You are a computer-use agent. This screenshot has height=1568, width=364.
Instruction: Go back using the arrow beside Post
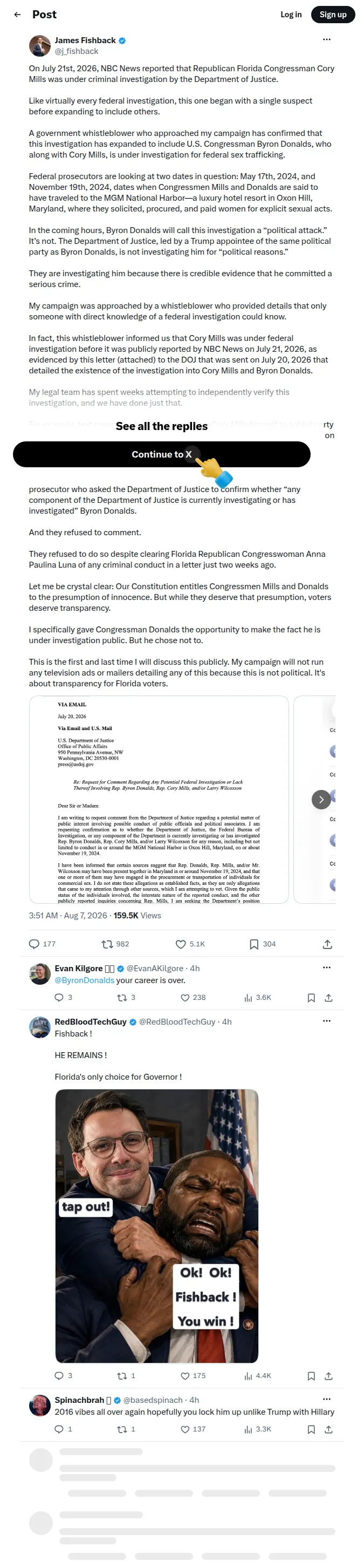click(18, 15)
